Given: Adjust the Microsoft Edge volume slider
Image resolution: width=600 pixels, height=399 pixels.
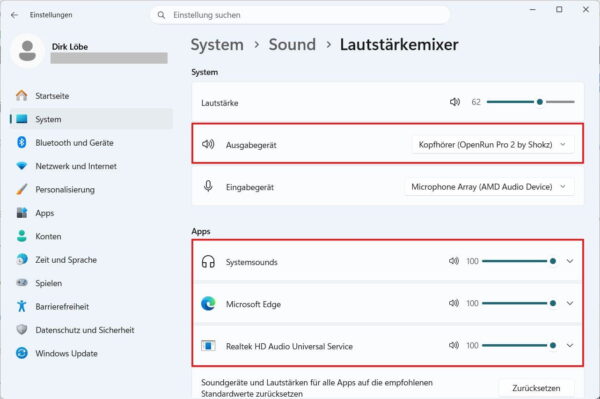Looking at the screenshot, I should tap(519, 303).
